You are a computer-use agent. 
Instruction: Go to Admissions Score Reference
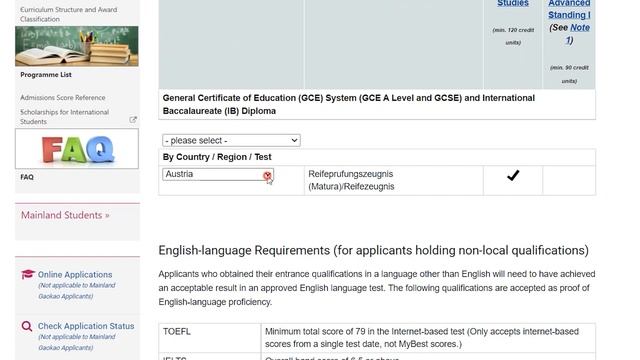(63, 98)
